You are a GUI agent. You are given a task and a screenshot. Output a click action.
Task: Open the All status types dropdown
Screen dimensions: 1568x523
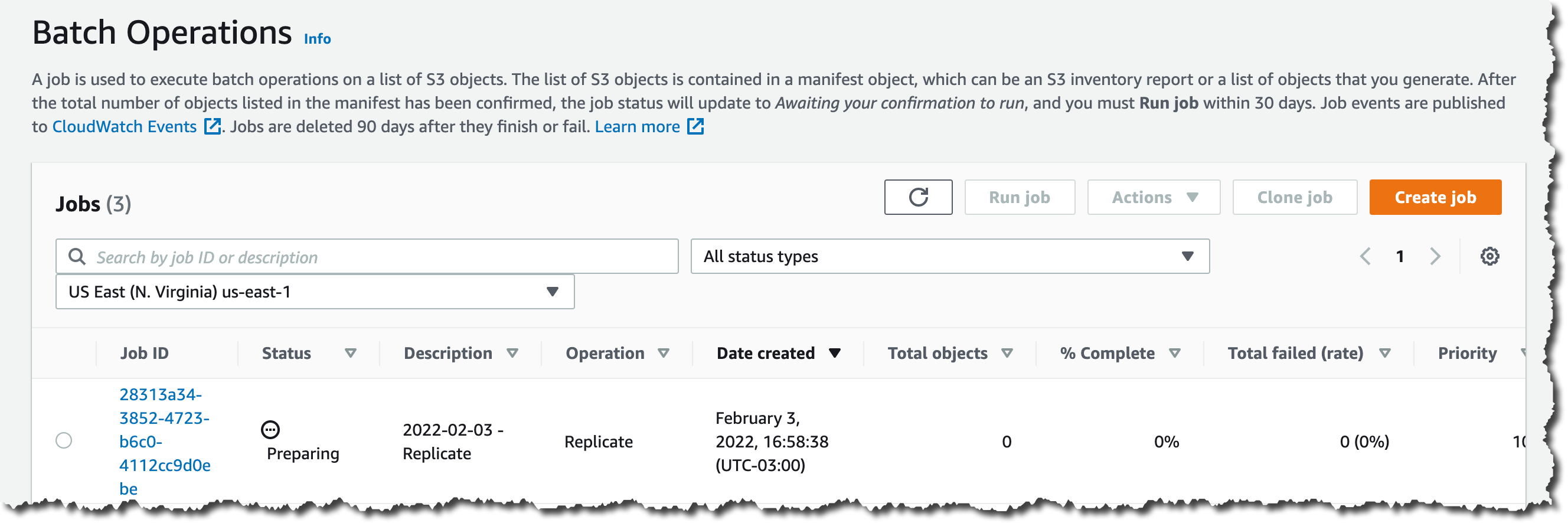coord(949,256)
